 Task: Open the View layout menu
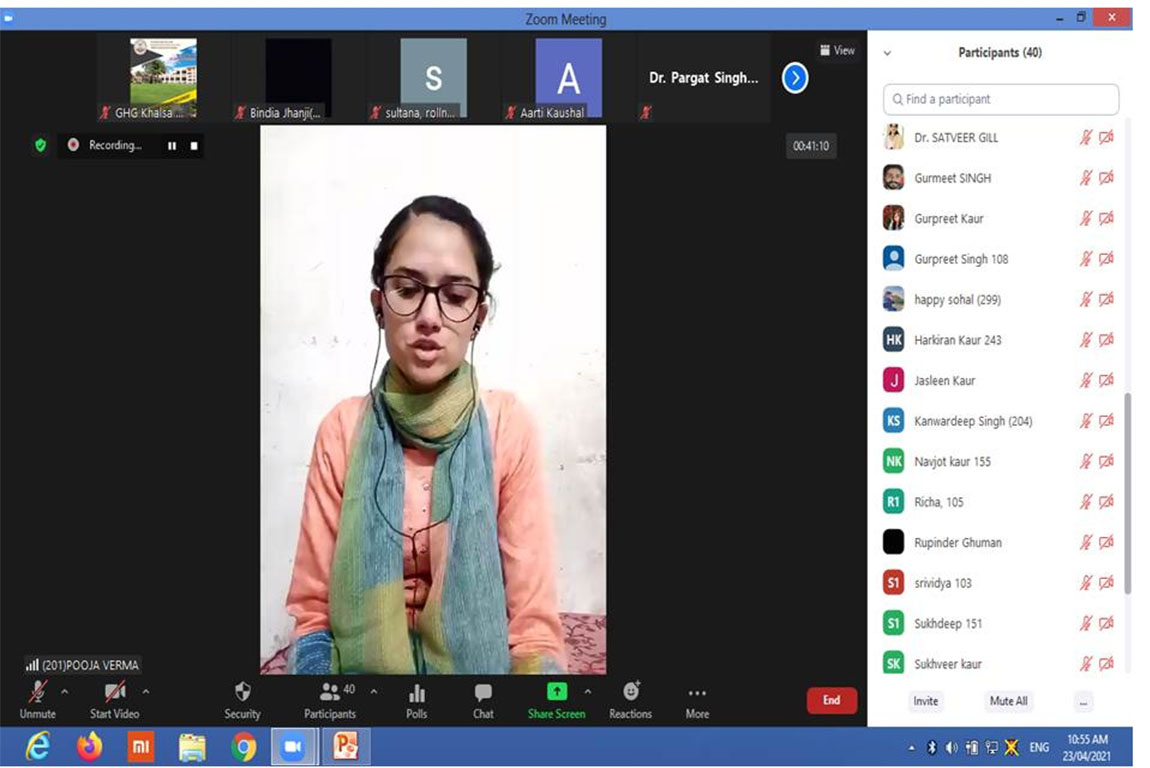(x=837, y=50)
